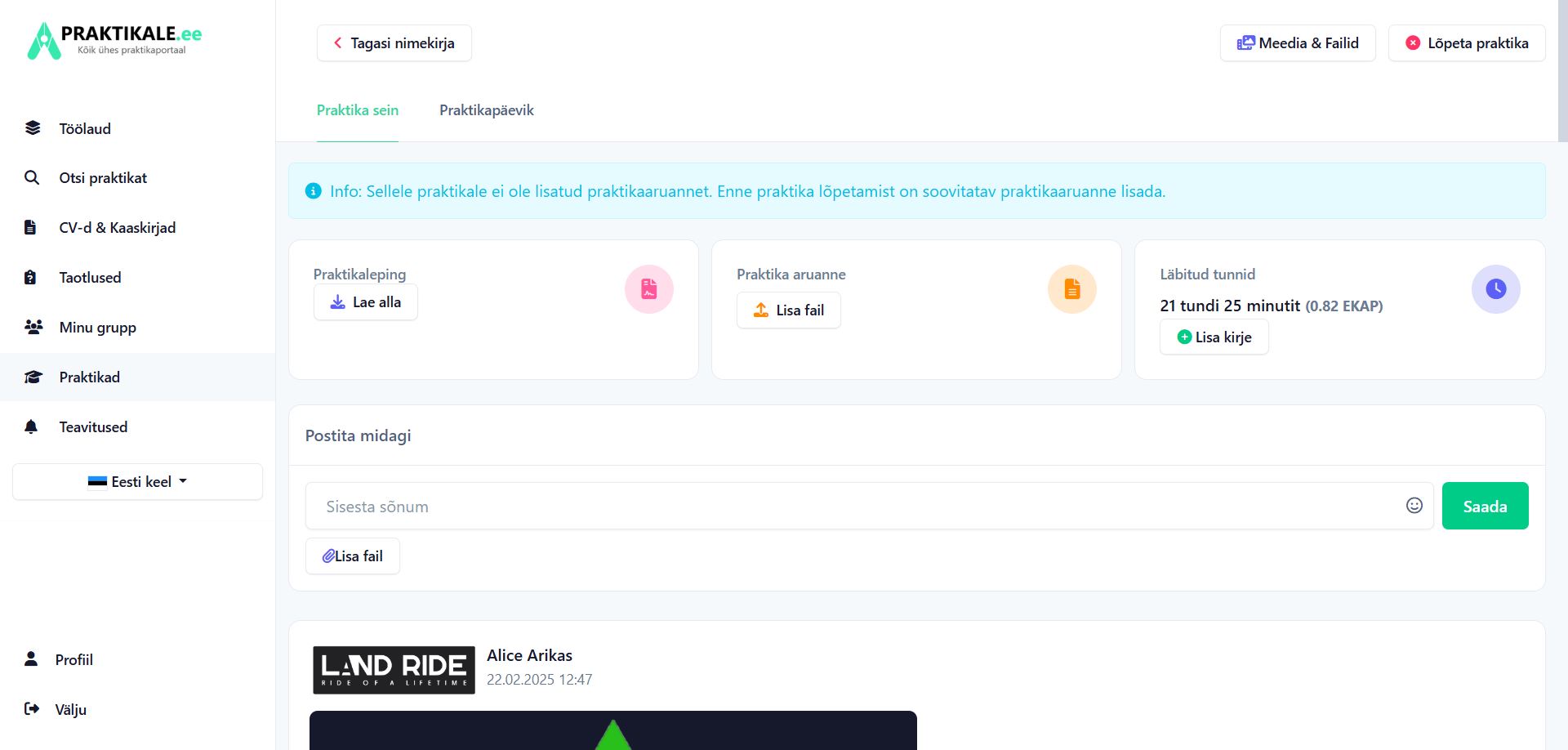The height and width of the screenshot is (750, 1568).
Task: Open the Eesti keel language dropdown
Action: tap(137, 481)
